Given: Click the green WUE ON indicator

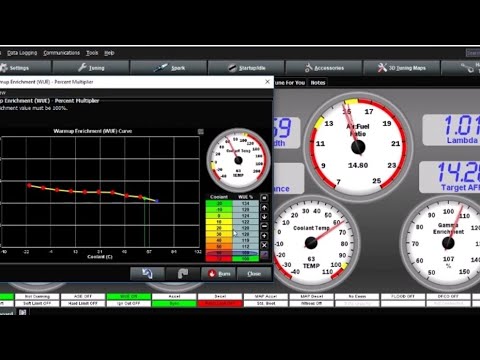Looking at the screenshot, I should (129, 296).
